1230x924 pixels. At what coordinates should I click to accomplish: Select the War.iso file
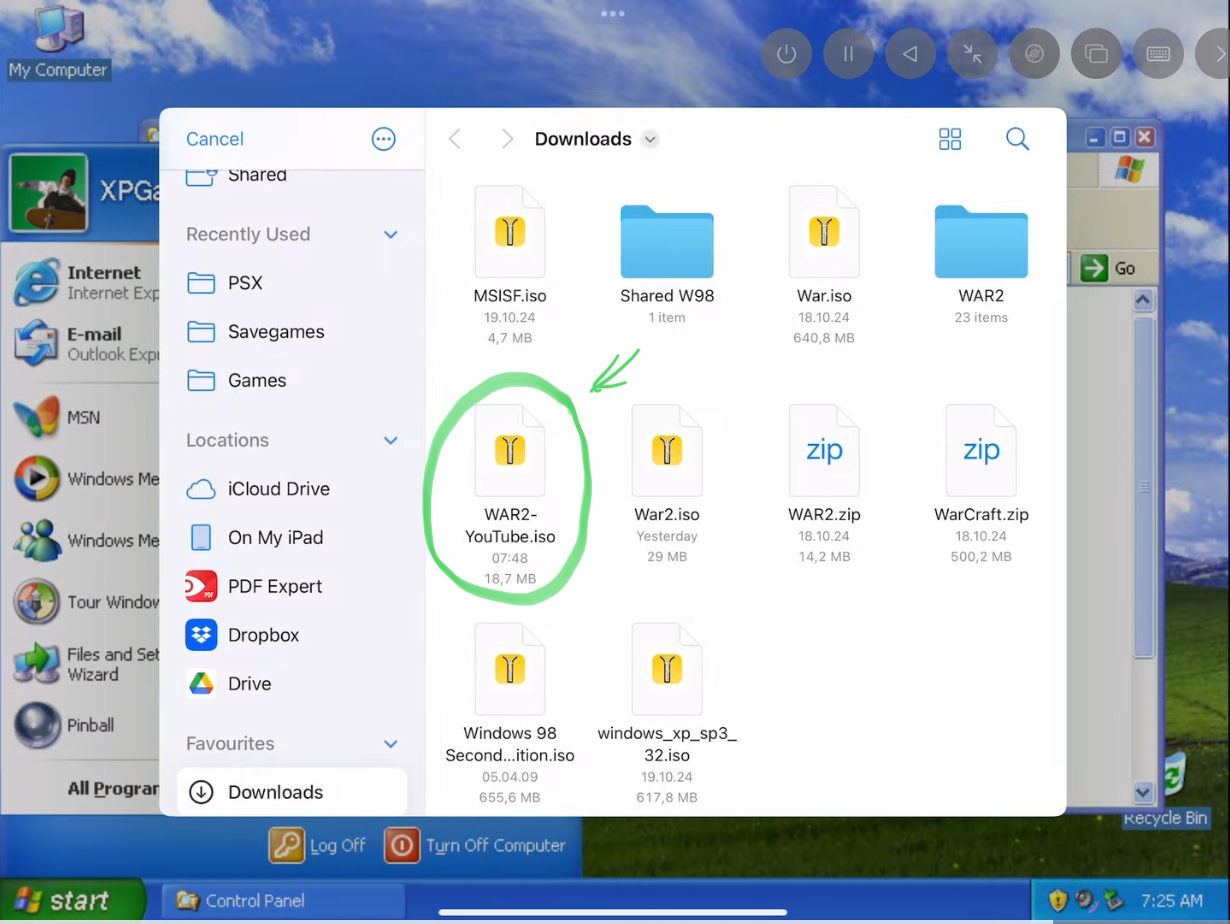click(824, 265)
